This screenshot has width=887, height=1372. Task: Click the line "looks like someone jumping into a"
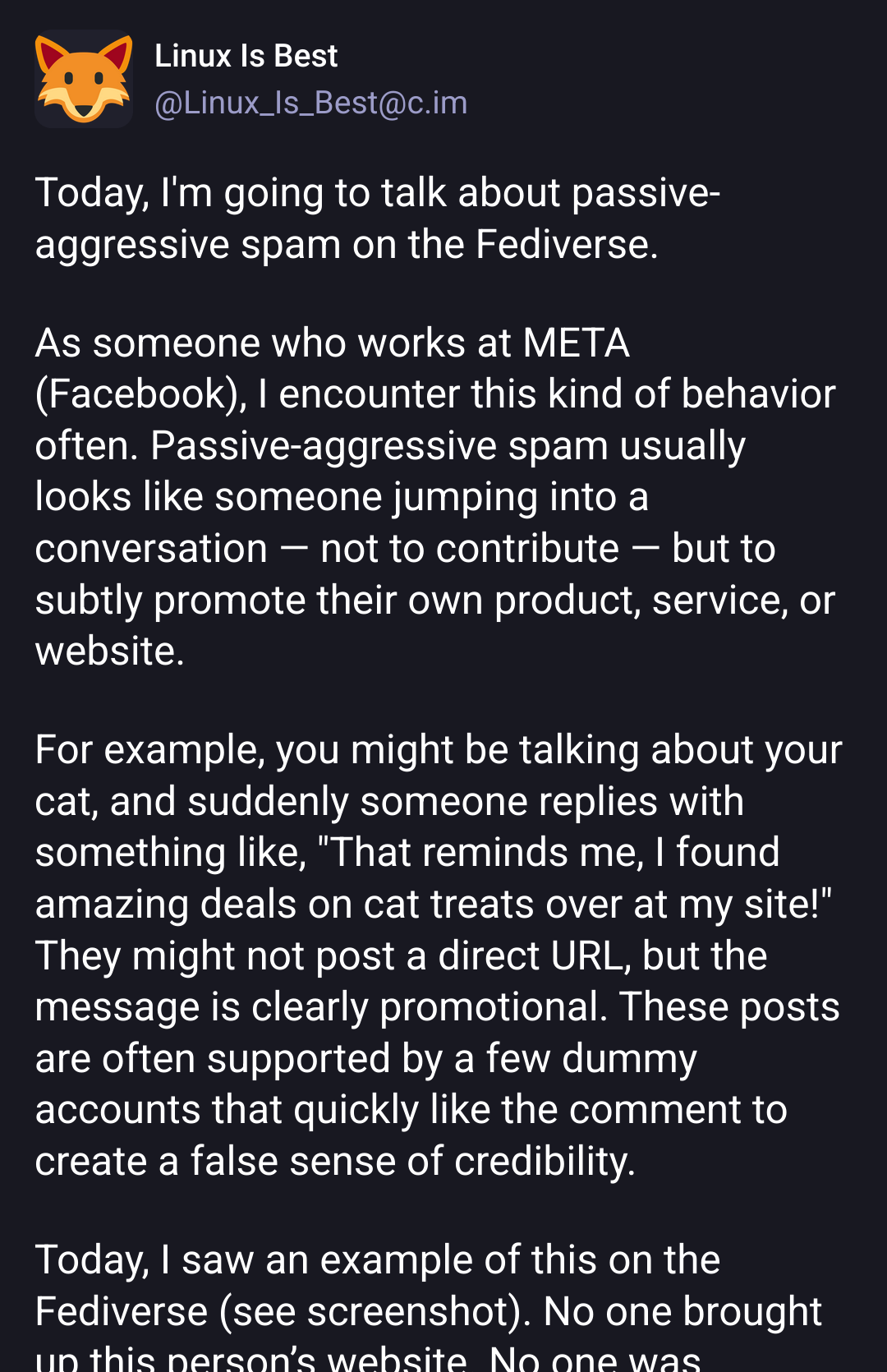(342, 497)
